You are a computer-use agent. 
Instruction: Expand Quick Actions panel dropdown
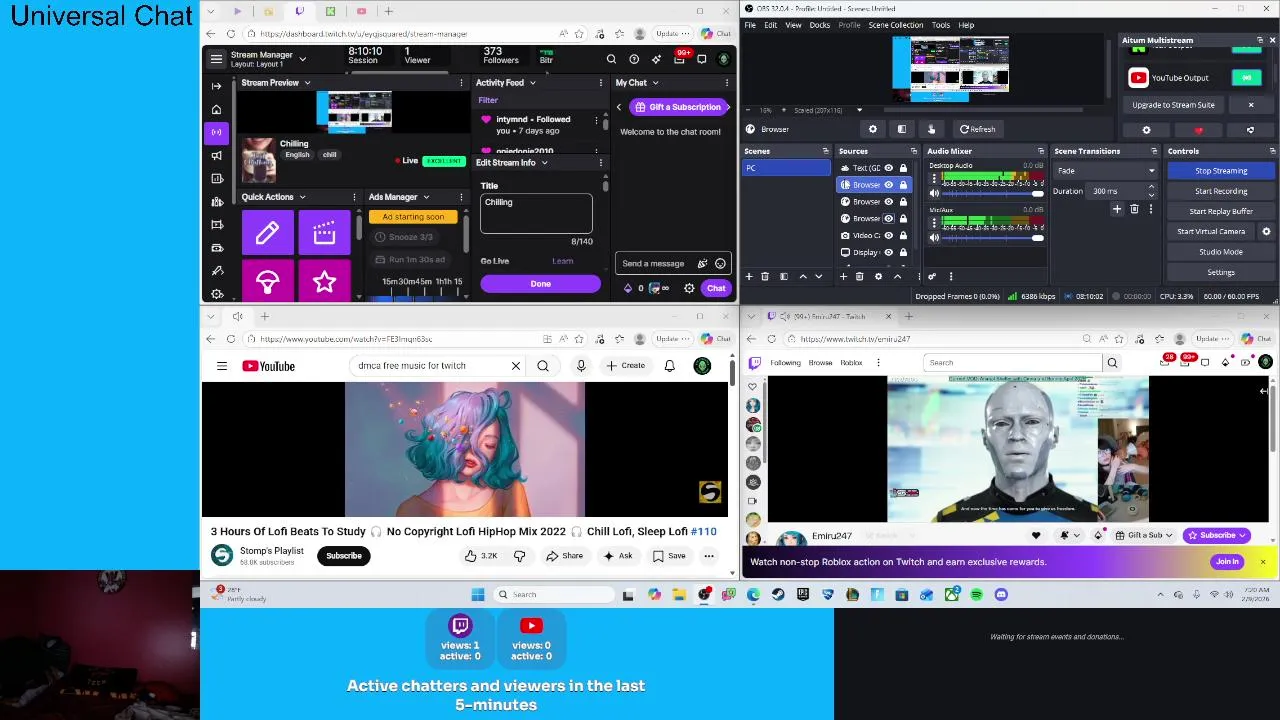pyautogui.click(x=302, y=197)
